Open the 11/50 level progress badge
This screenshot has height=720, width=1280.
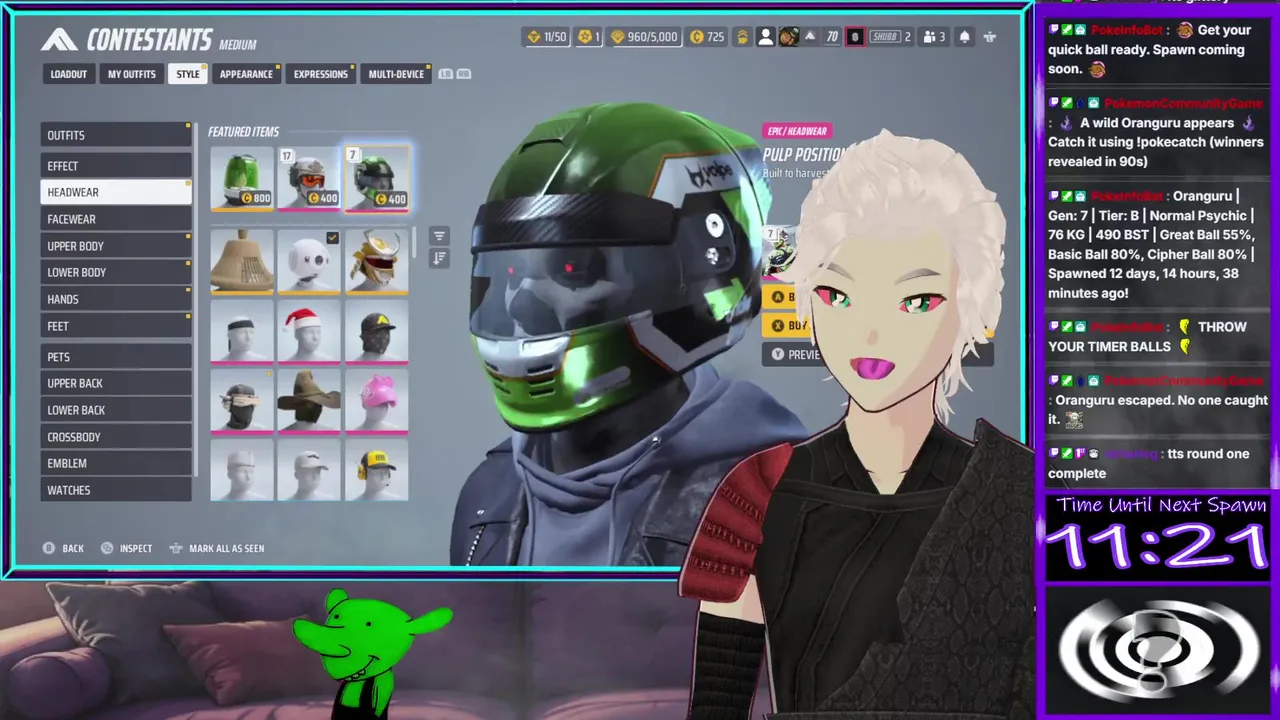pos(545,37)
